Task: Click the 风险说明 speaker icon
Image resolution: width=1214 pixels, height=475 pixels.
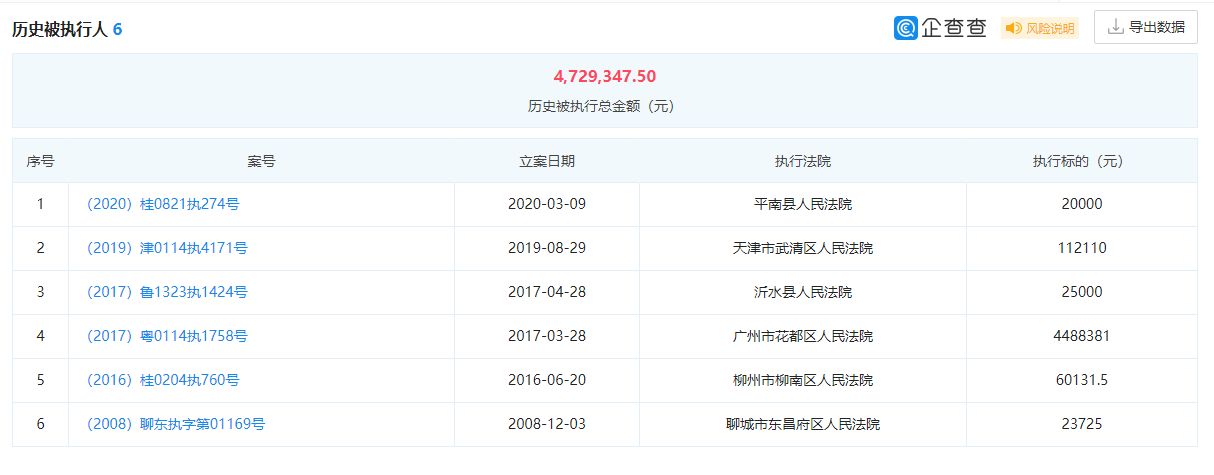Action: pyautogui.click(x=1014, y=28)
